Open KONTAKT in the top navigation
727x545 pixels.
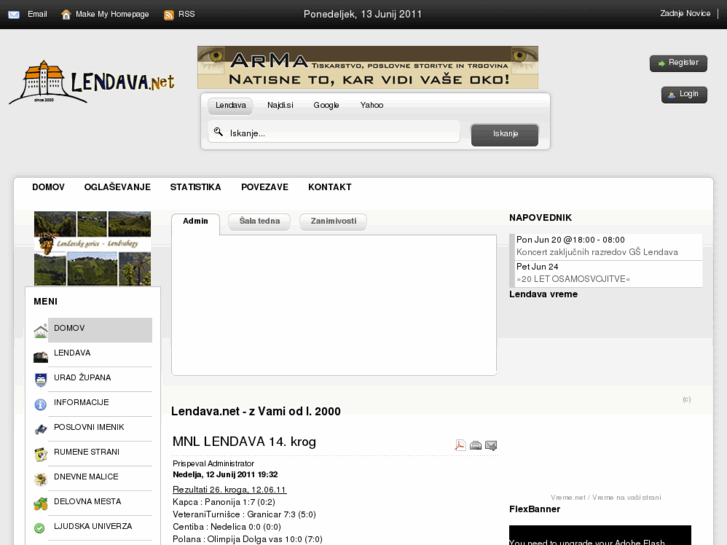[330, 187]
